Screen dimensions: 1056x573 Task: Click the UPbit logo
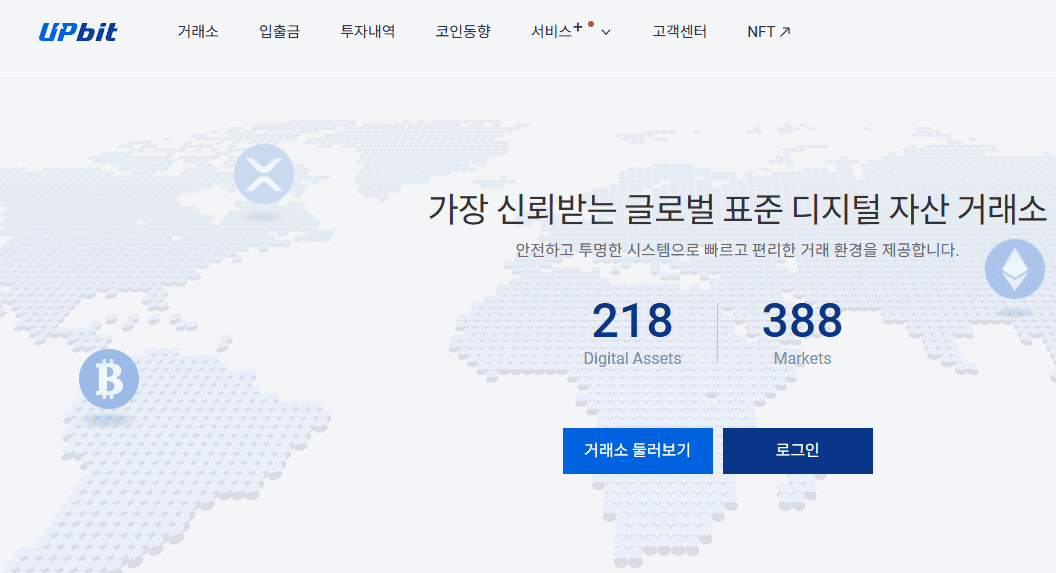pos(77,32)
